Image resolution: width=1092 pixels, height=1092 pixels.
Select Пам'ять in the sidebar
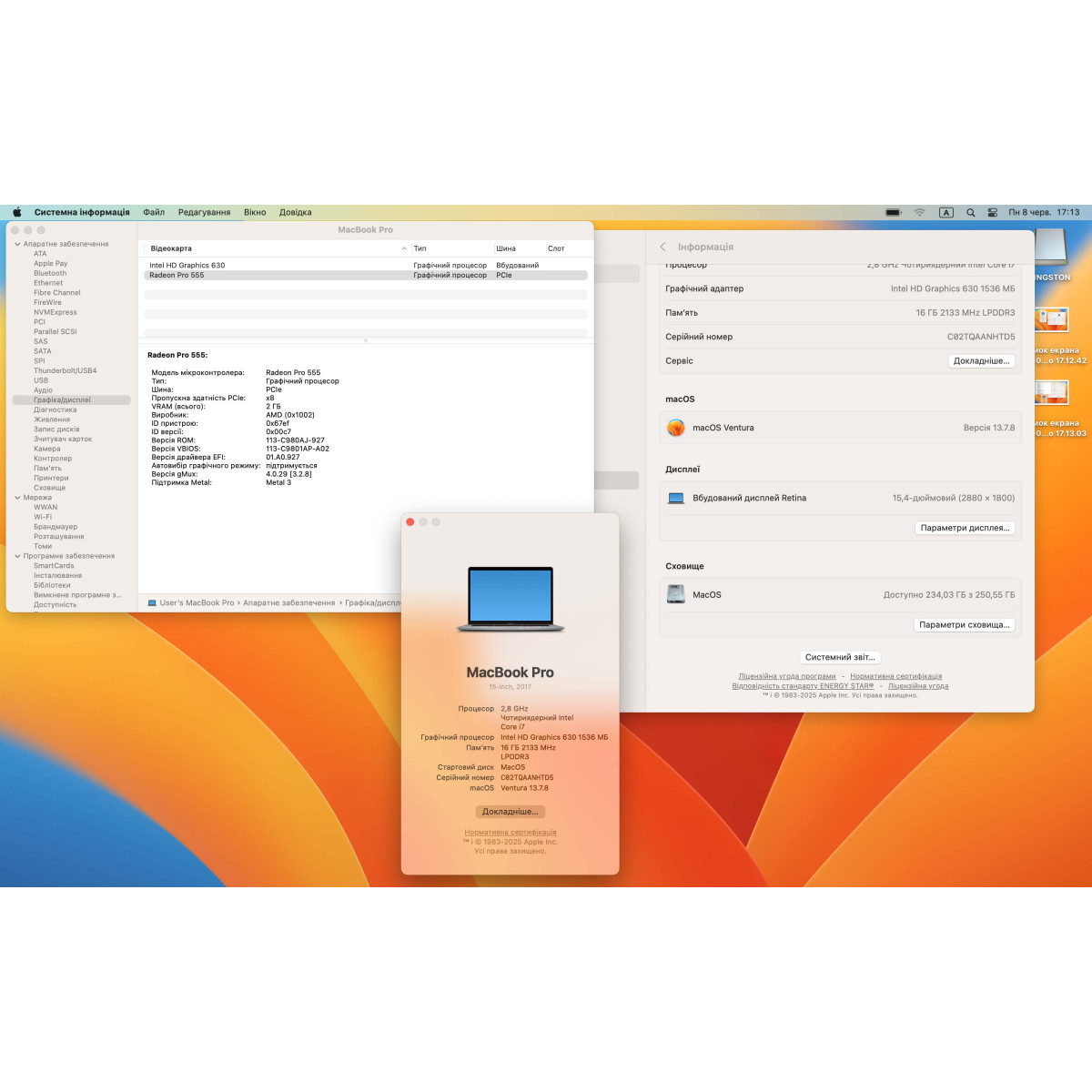[x=47, y=469]
